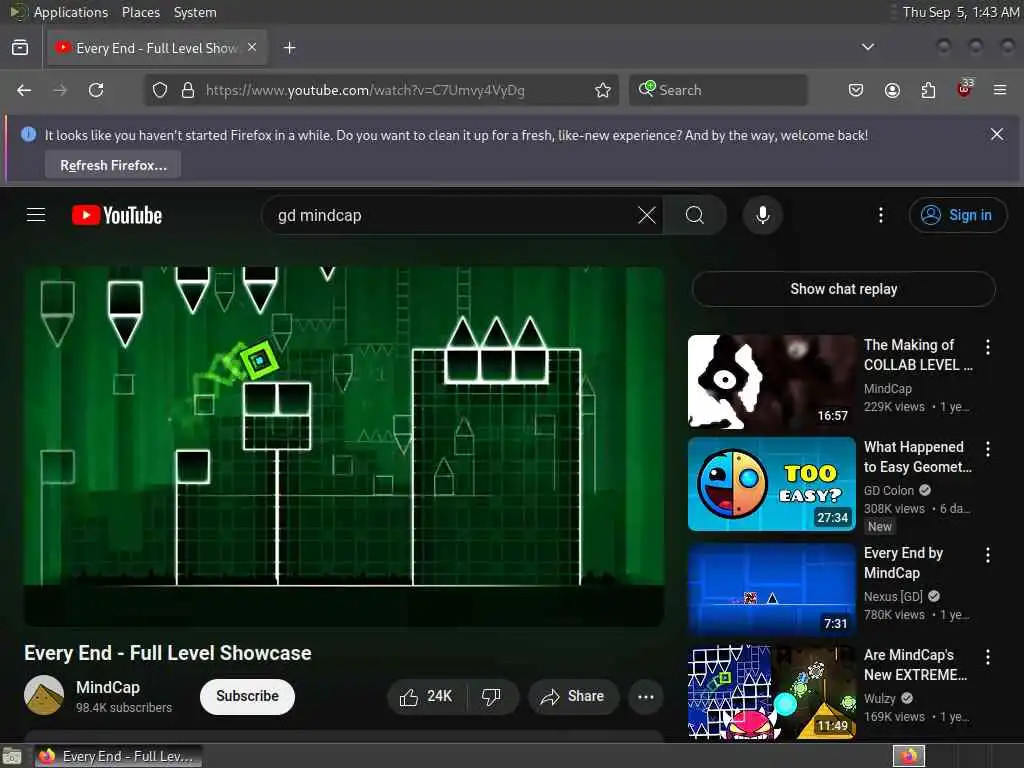
Task: Bookmark this page with star
Action: point(603,90)
